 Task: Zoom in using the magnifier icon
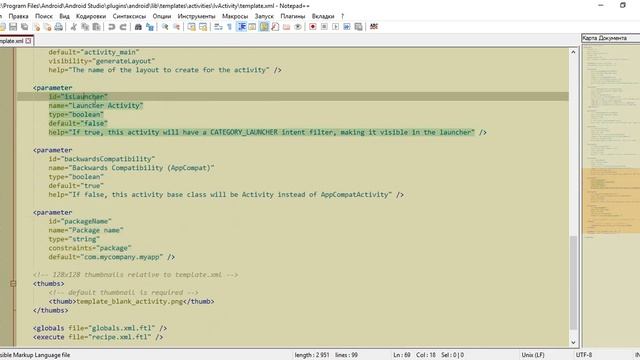(x=165, y=27)
